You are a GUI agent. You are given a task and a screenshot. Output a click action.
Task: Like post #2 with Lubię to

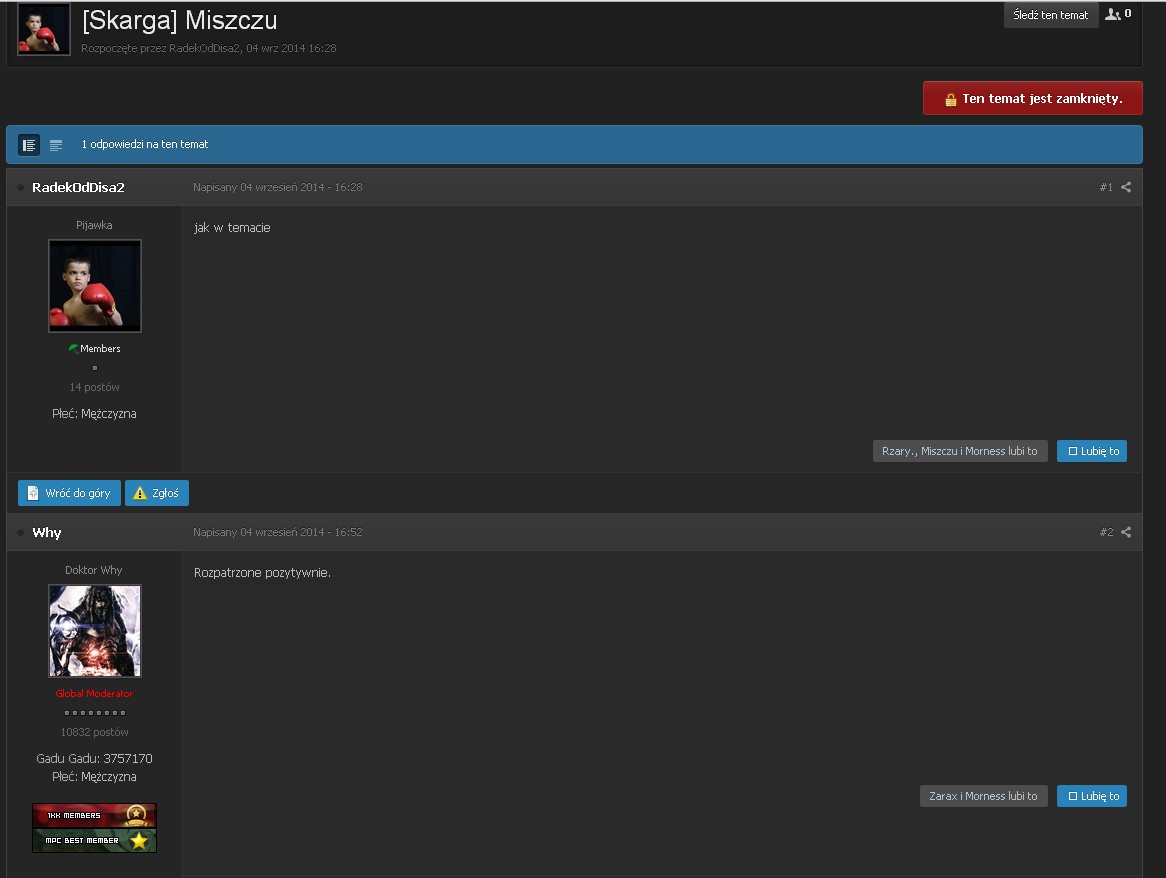click(x=1092, y=796)
